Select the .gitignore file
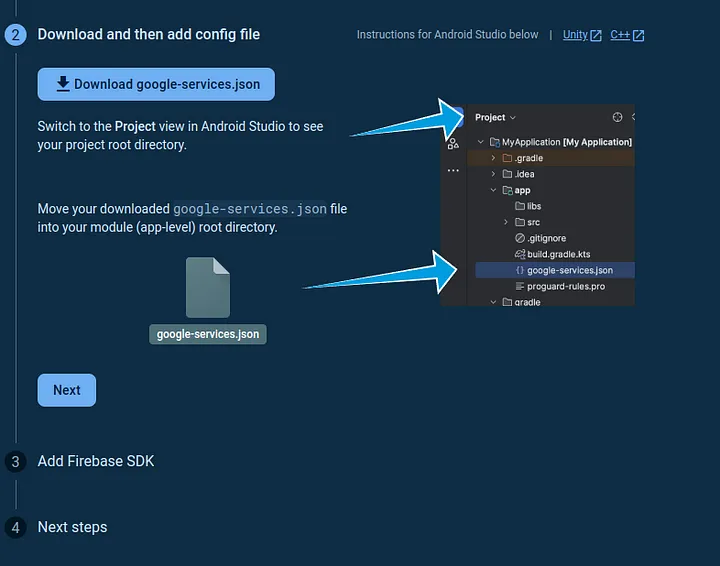Image resolution: width=720 pixels, height=566 pixels. pos(540,238)
